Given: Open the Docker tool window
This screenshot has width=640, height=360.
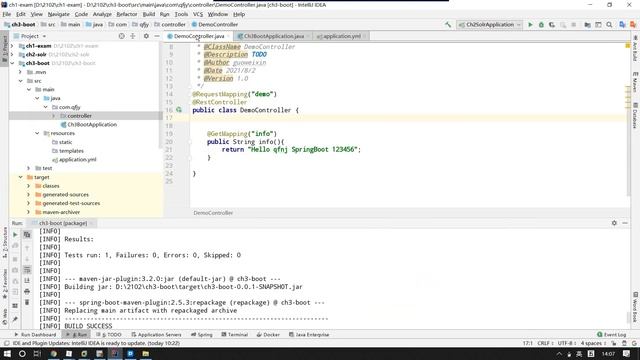Looking at the screenshot, I should tap(268, 334).
